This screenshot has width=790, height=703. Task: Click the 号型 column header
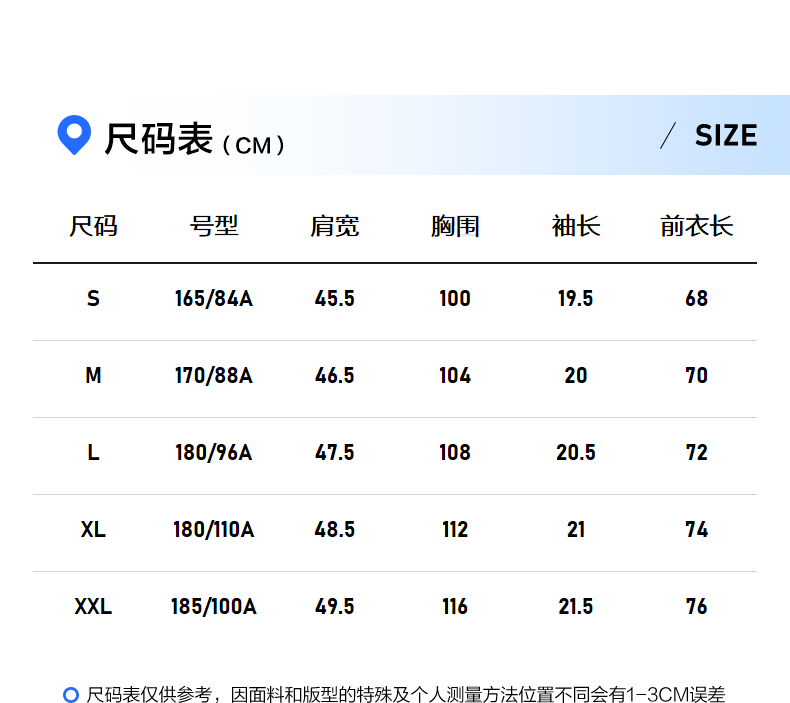[x=214, y=226]
